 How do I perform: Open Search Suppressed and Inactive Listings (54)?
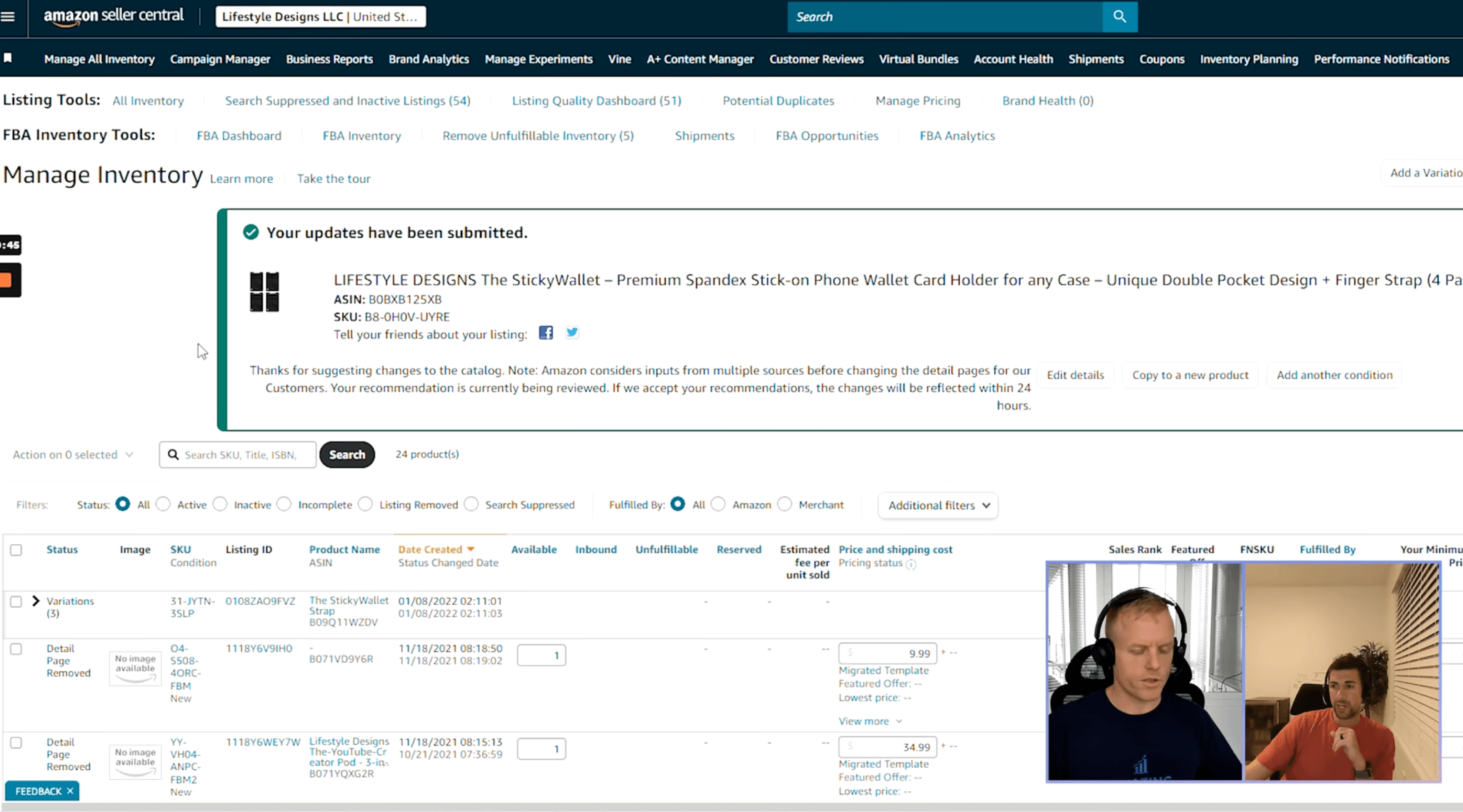(348, 101)
